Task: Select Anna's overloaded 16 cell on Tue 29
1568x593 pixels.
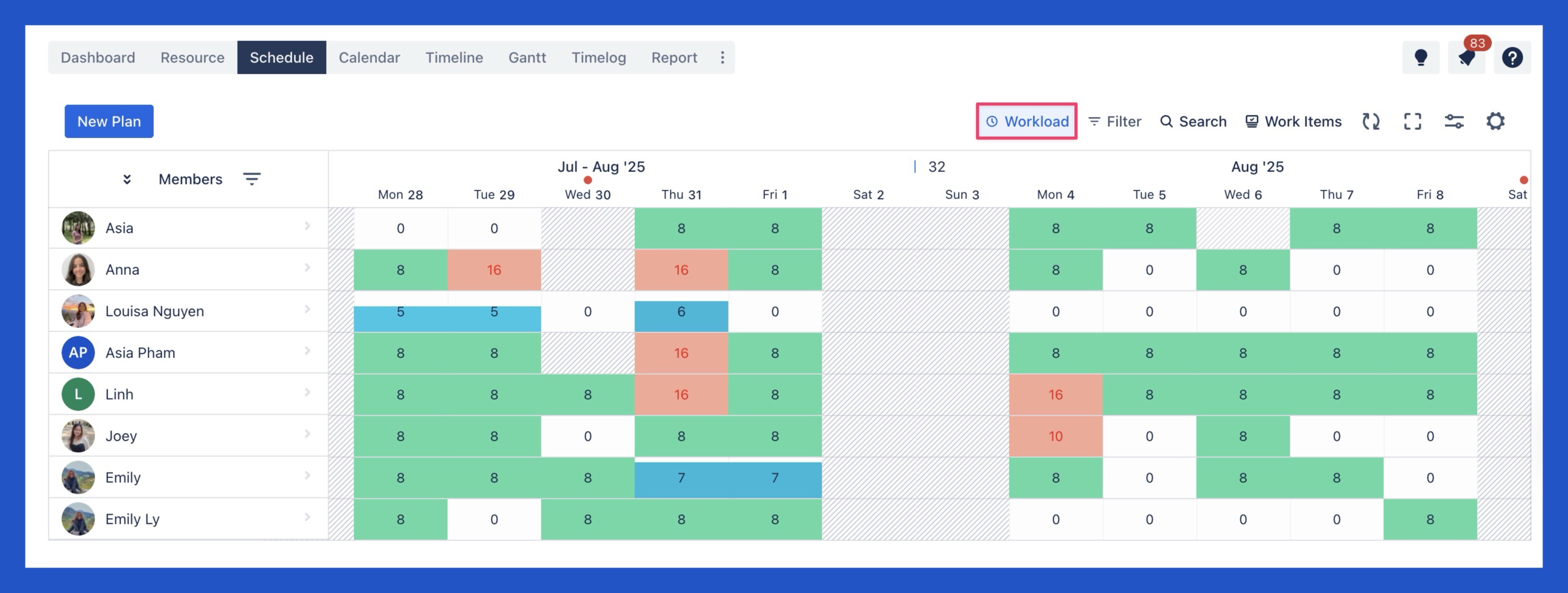Action: pyautogui.click(x=494, y=269)
